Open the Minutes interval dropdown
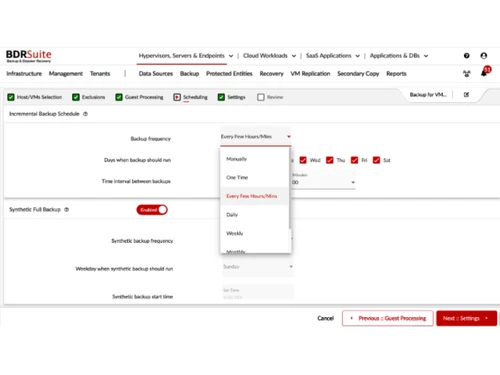Image resolution: width=500 pixels, height=375 pixels. pos(323,180)
